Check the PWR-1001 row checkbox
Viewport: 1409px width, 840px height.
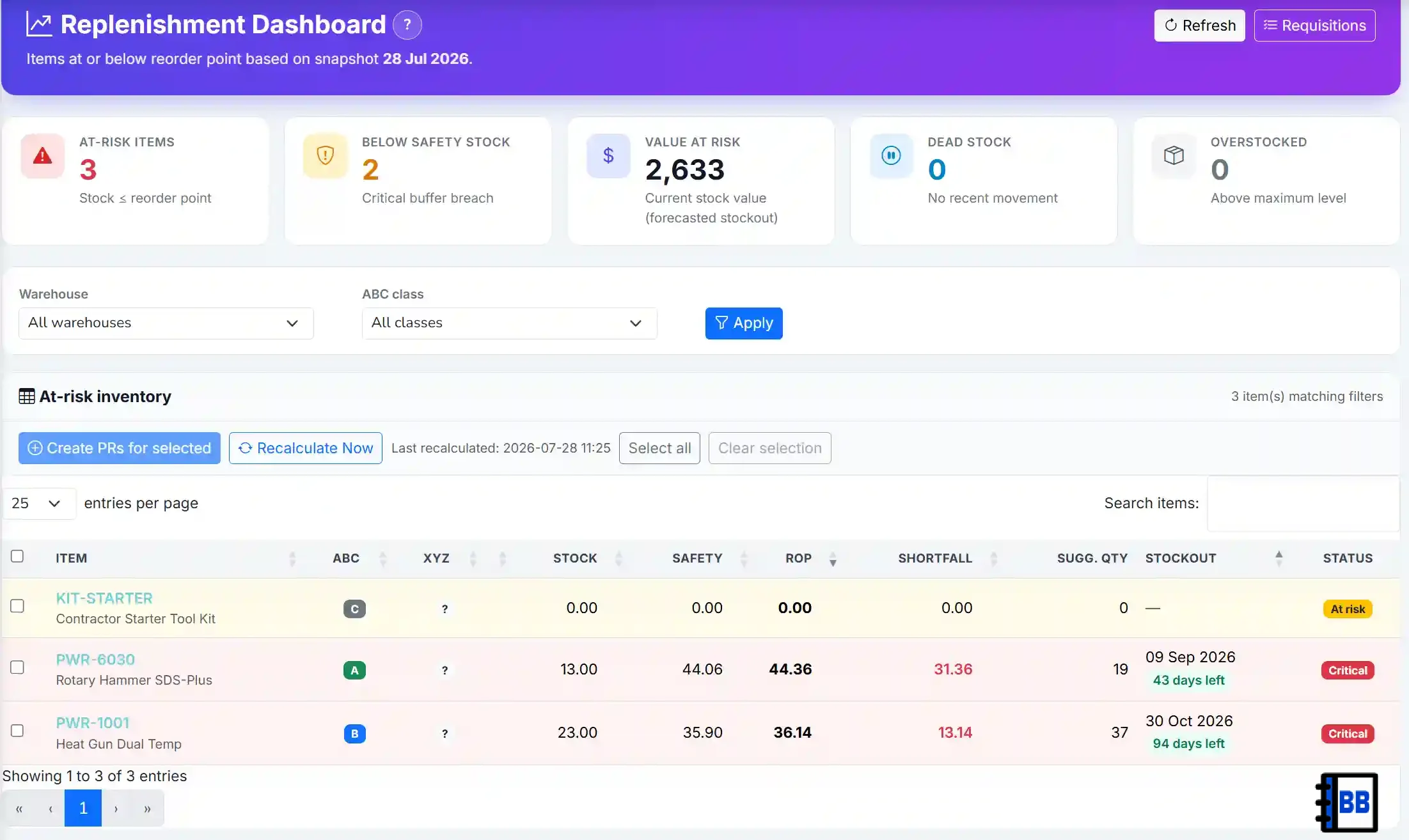[x=17, y=730]
